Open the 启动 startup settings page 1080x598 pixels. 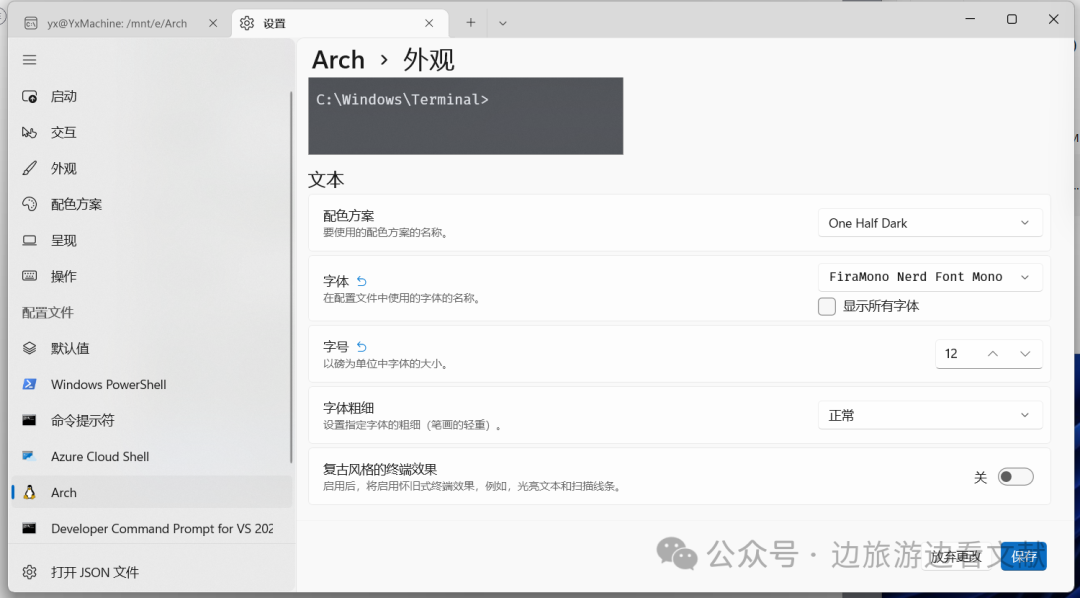pos(152,96)
